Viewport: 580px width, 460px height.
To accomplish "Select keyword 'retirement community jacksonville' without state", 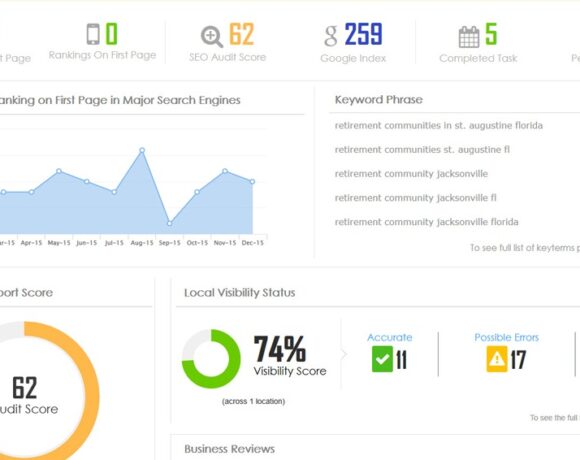I will point(411,174).
